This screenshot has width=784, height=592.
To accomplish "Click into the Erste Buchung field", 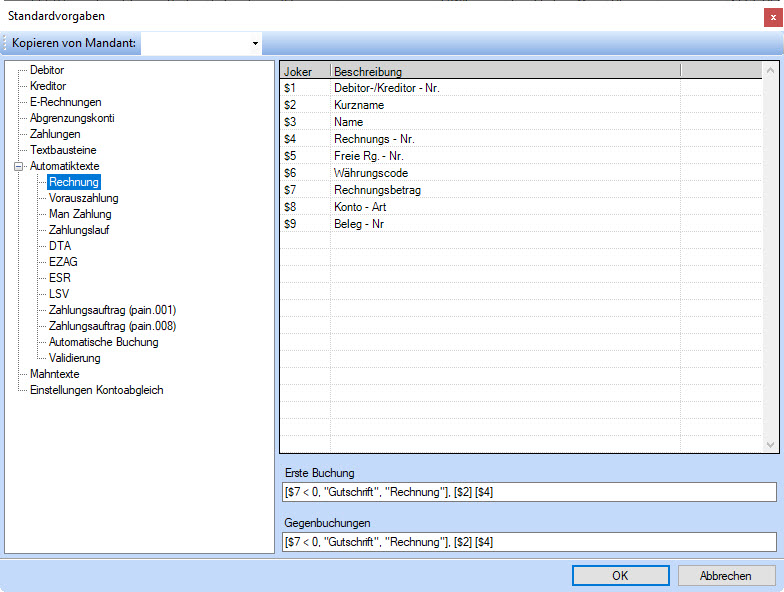I will click(x=528, y=492).
